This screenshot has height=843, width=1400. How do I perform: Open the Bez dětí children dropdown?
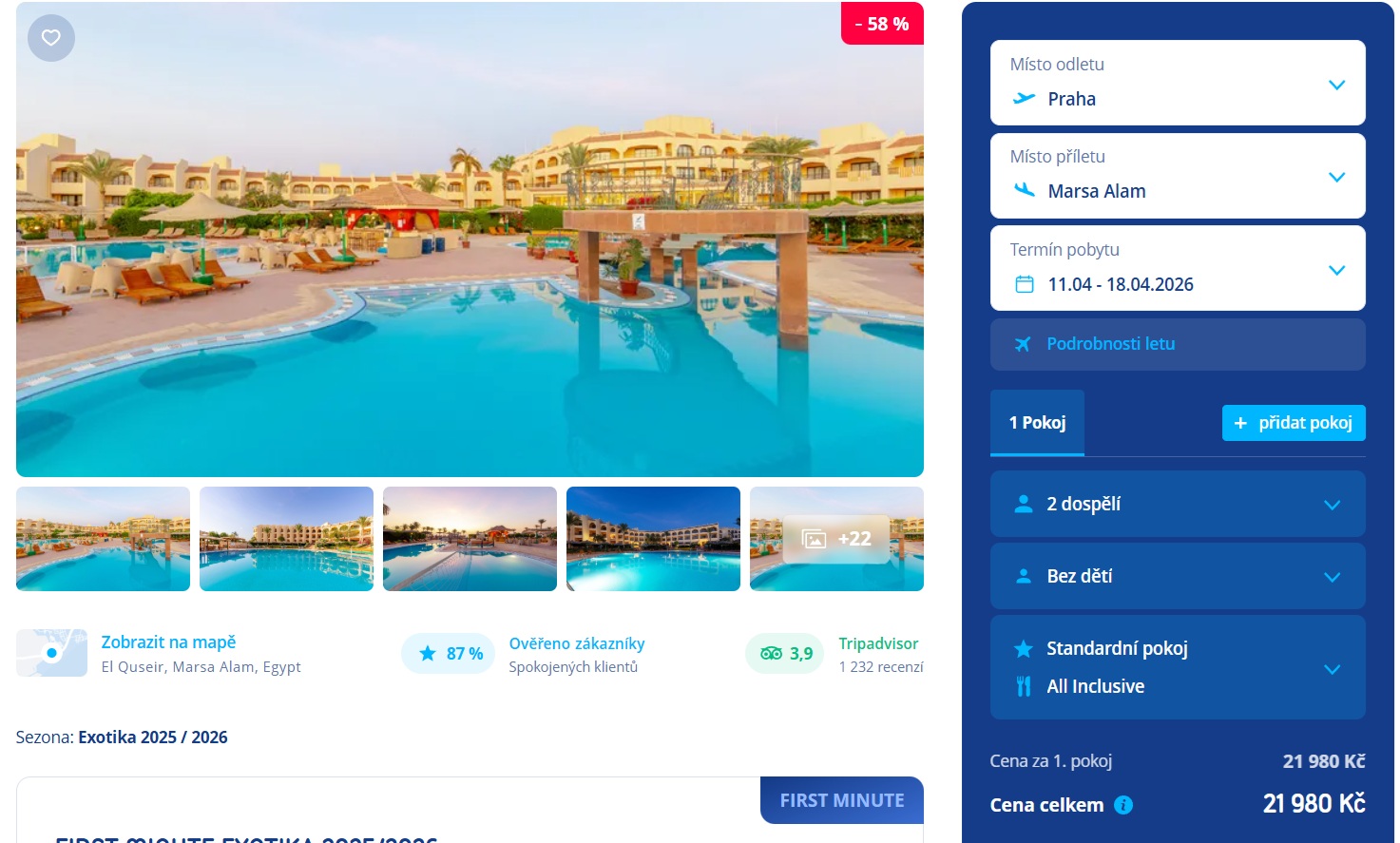point(1178,576)
